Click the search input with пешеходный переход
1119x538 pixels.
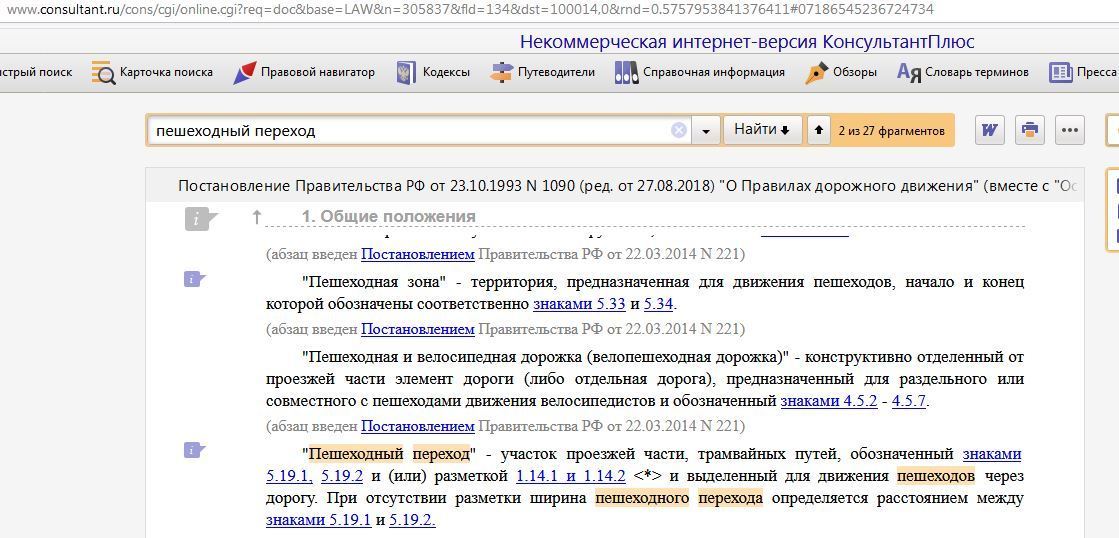[x=410, y=131]
